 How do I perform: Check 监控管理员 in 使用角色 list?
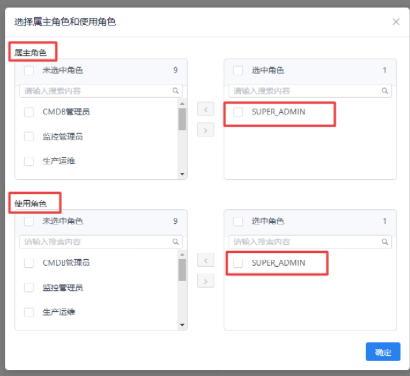click(x=29, y=288)
